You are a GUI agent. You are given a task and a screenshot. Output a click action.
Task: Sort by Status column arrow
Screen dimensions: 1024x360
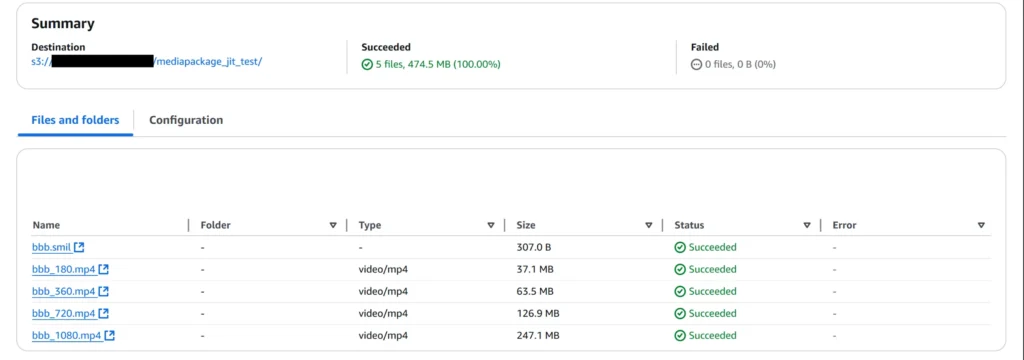[x=807, y=225]
